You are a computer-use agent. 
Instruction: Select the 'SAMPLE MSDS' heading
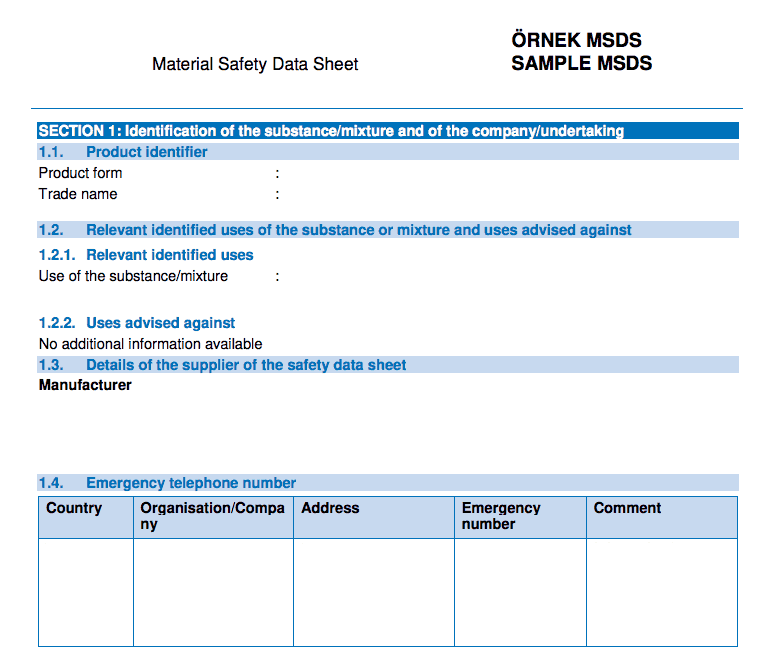pos(582,63)
